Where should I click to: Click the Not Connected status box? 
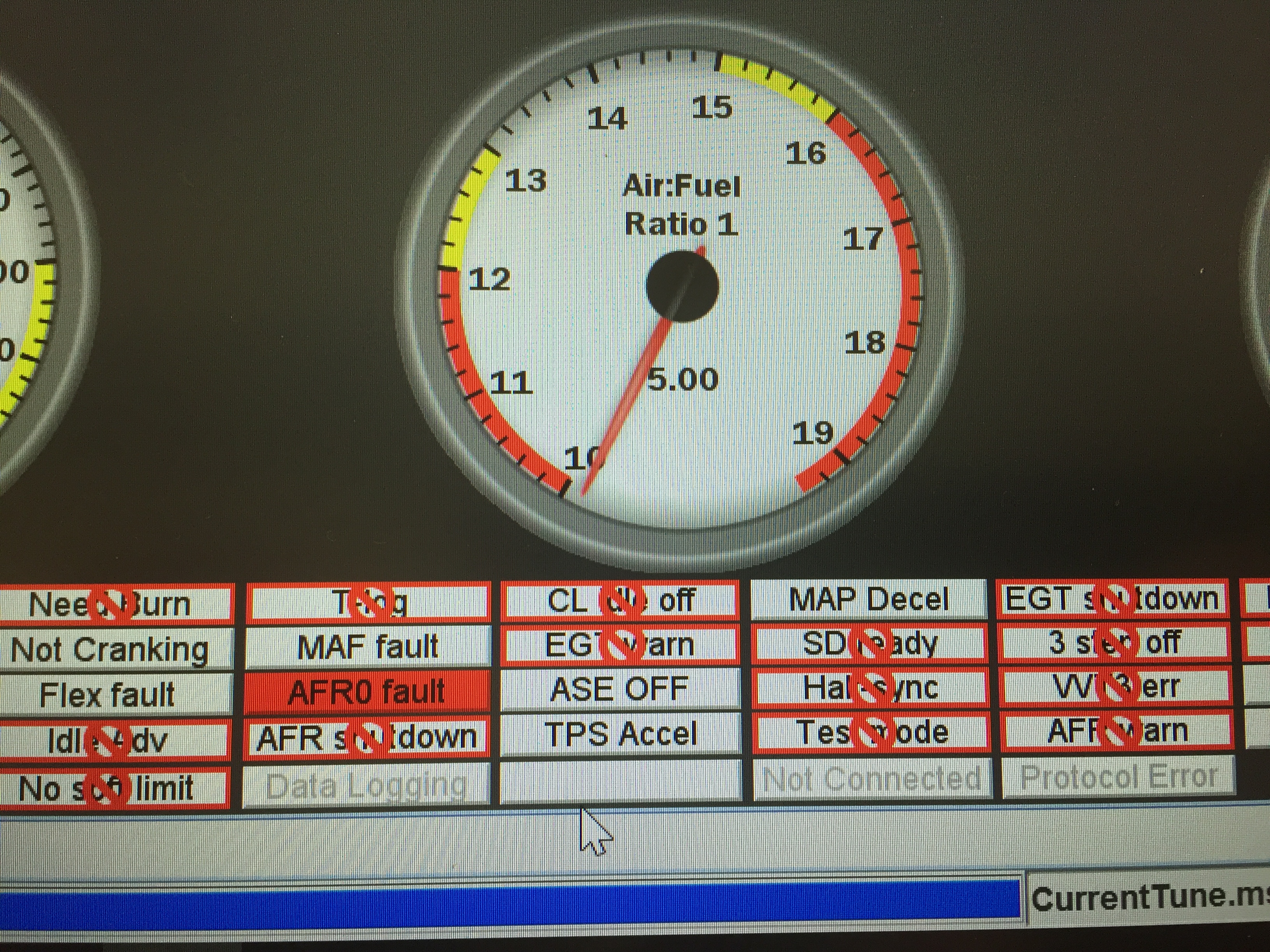(872, 779)
